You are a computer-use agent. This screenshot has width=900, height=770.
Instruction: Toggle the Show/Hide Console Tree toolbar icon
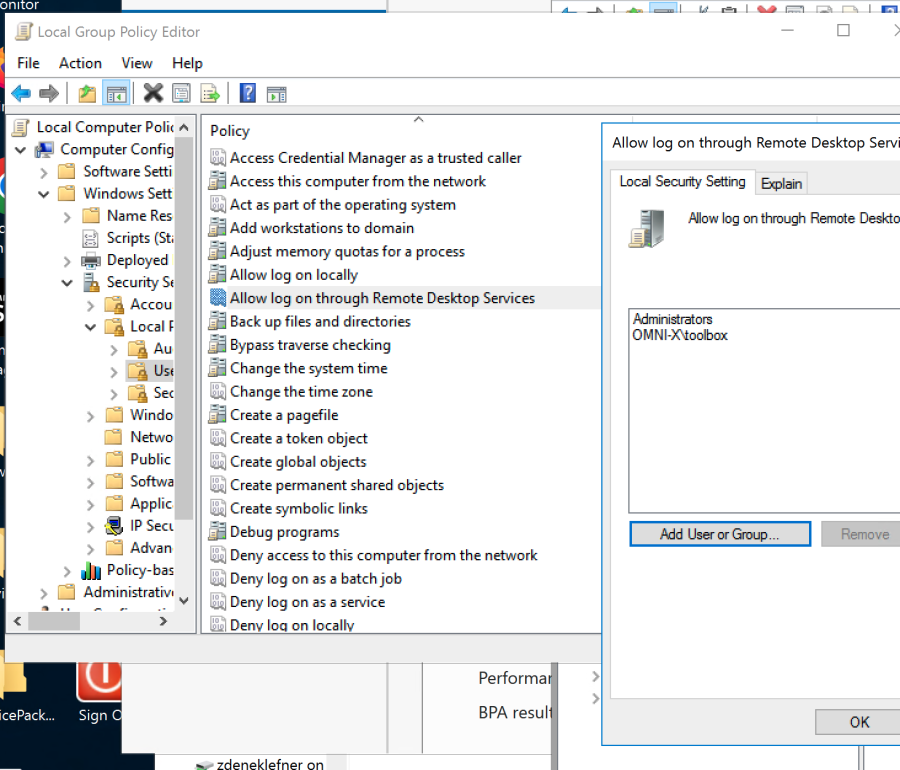tap(116, 92)
